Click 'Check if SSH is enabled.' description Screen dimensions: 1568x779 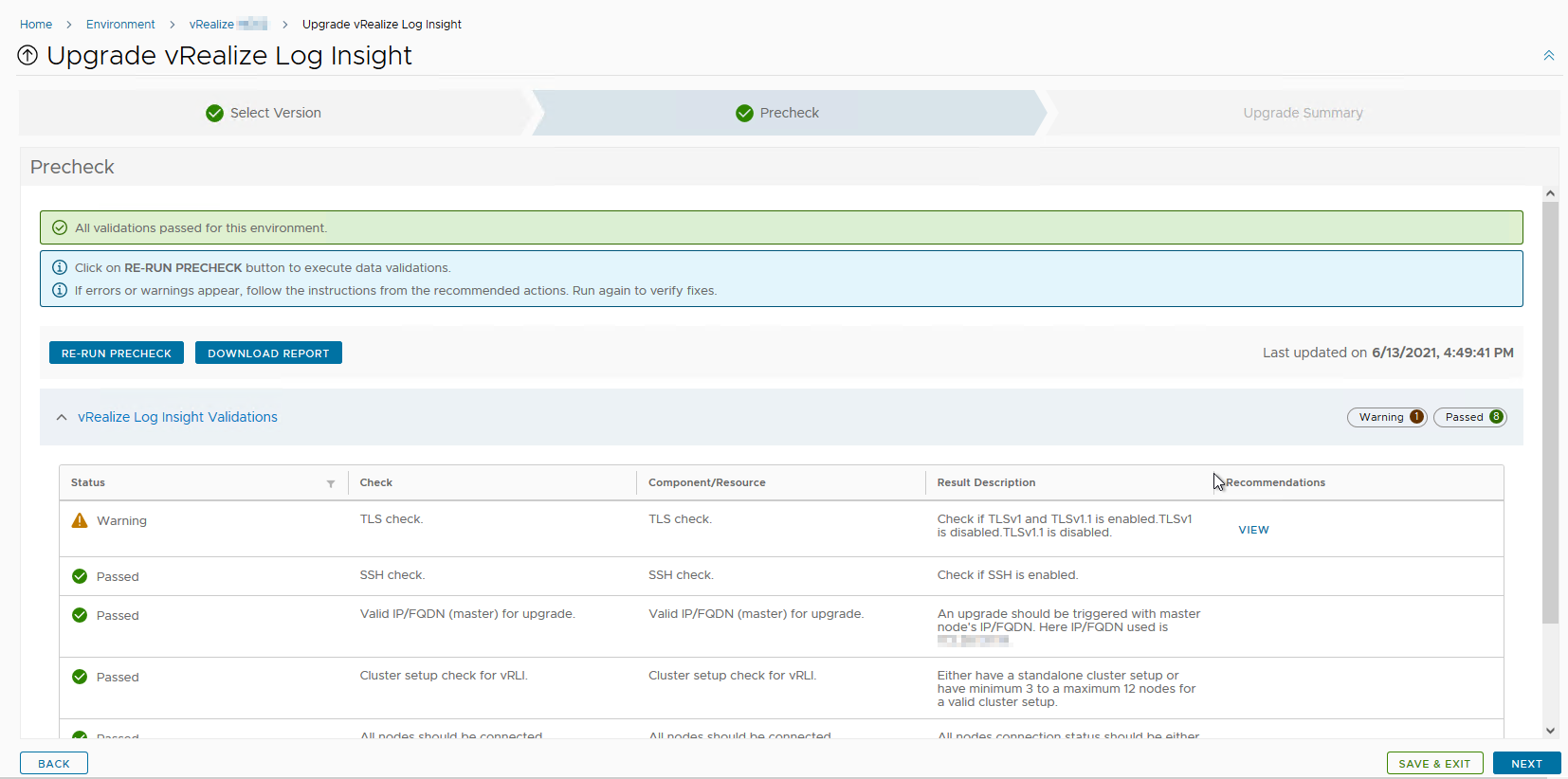1008,575
